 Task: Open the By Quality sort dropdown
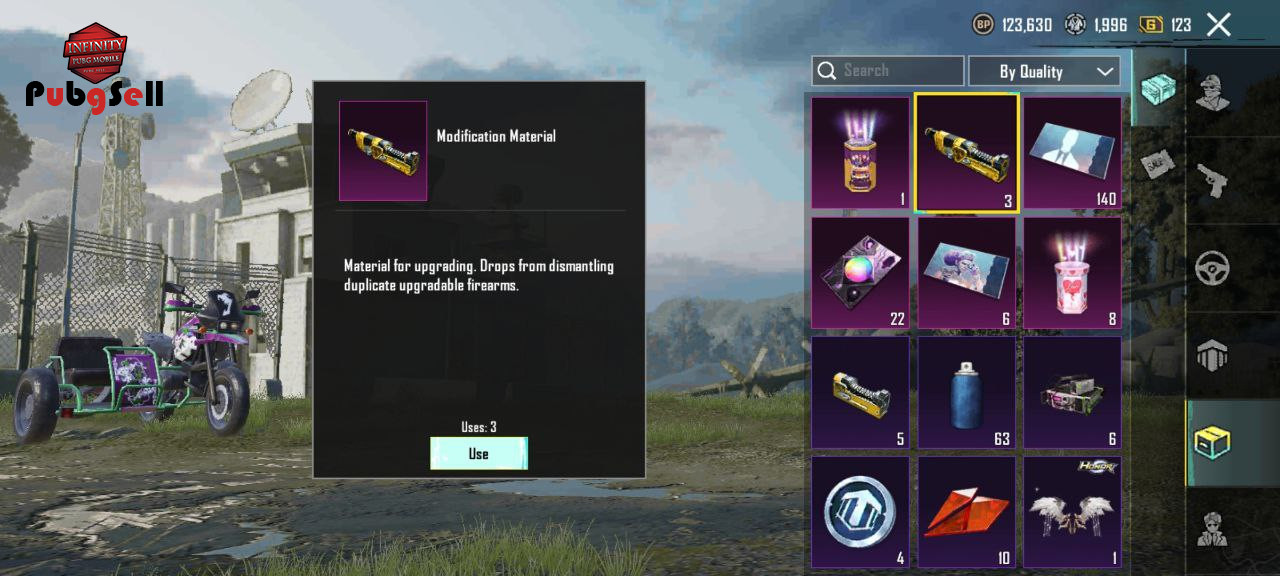[1044, 71]
